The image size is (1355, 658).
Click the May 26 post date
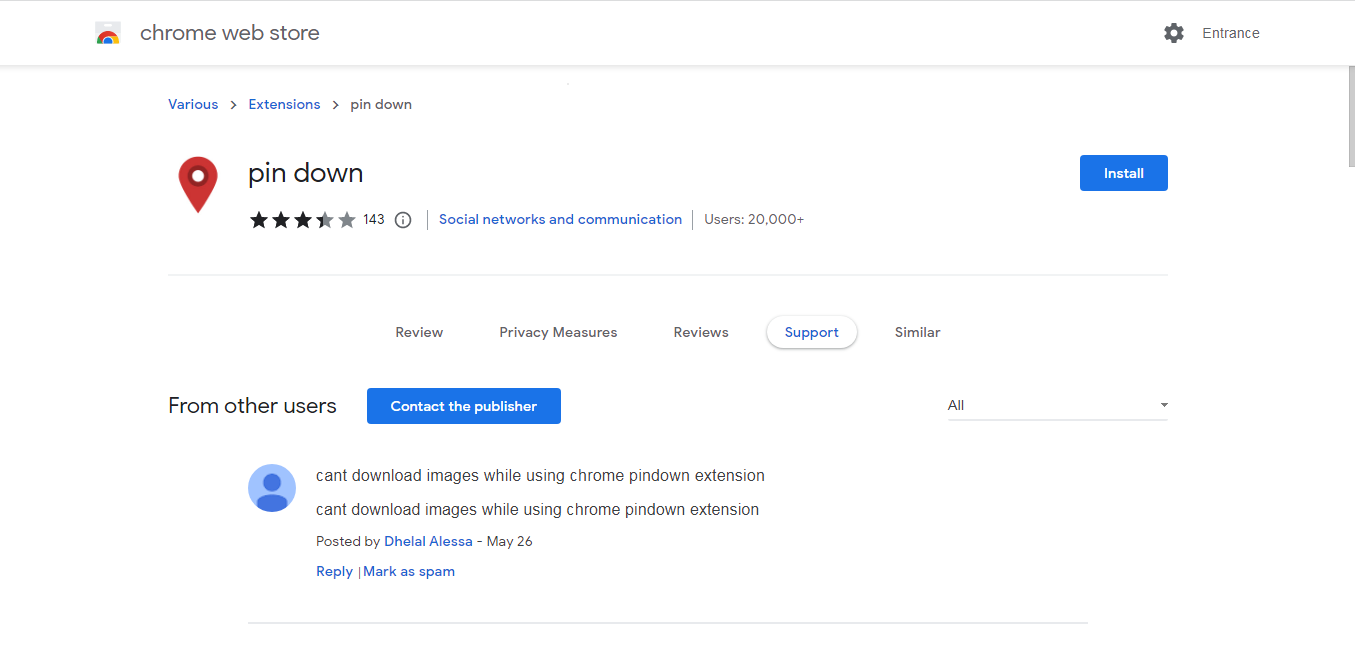(510, 541)
